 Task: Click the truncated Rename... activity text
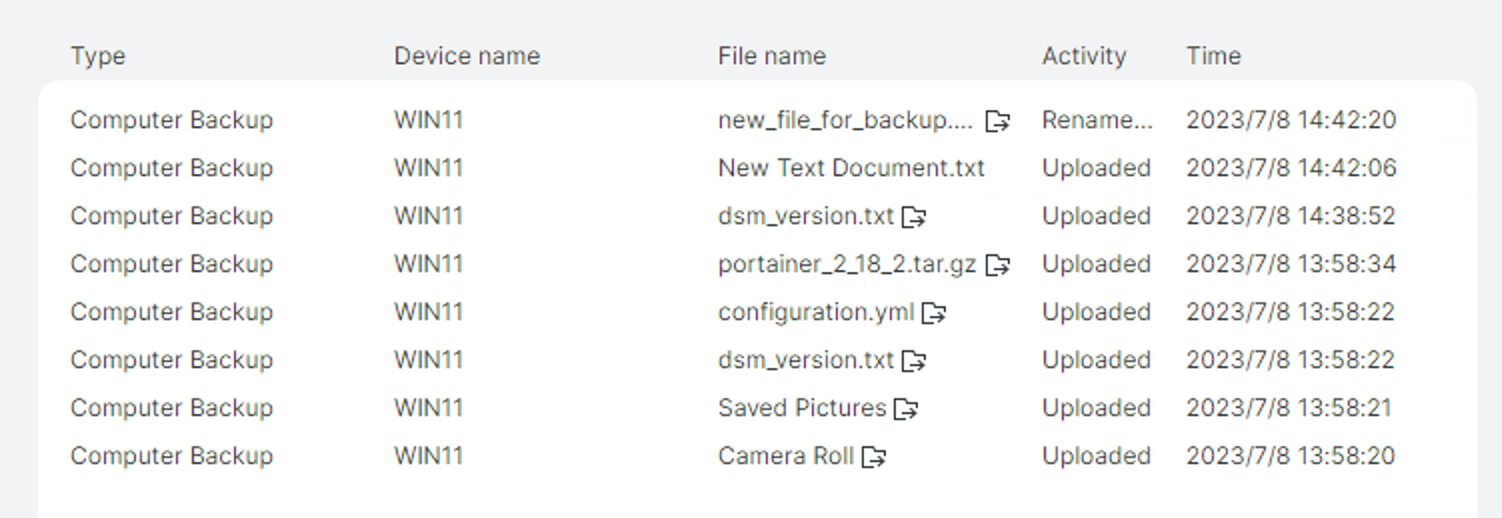1097,120
